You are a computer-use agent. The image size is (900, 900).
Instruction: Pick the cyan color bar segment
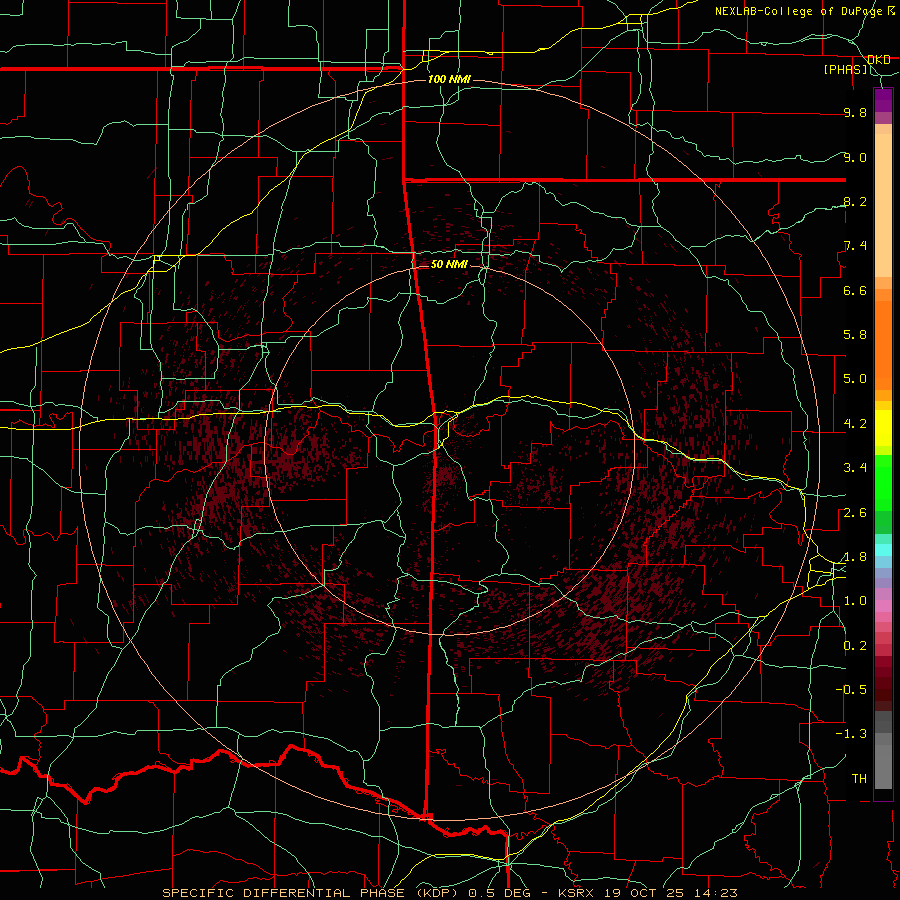883,550
